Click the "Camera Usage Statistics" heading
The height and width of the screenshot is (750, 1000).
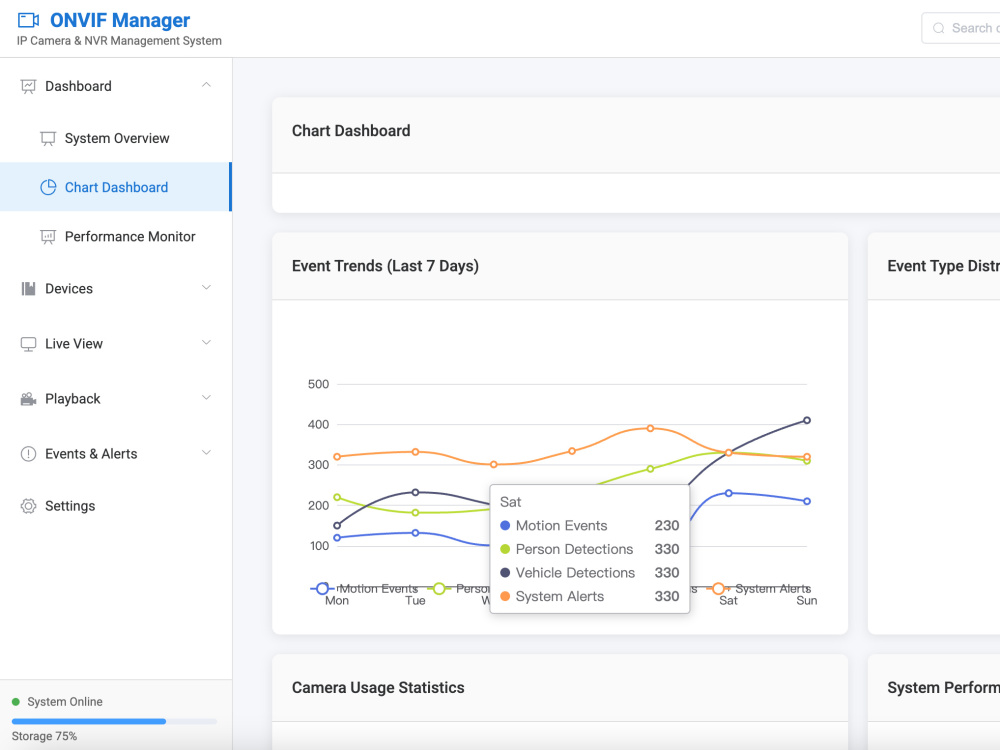coord(378,688)
